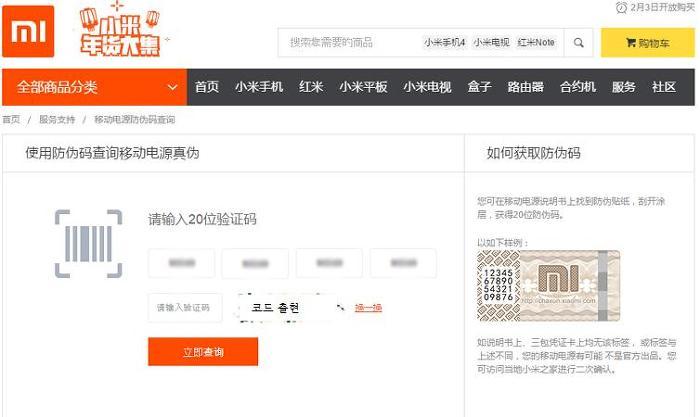Open the 小米电视 nav bar item
Screen dimensions: 700x417
tap(427, 87)
